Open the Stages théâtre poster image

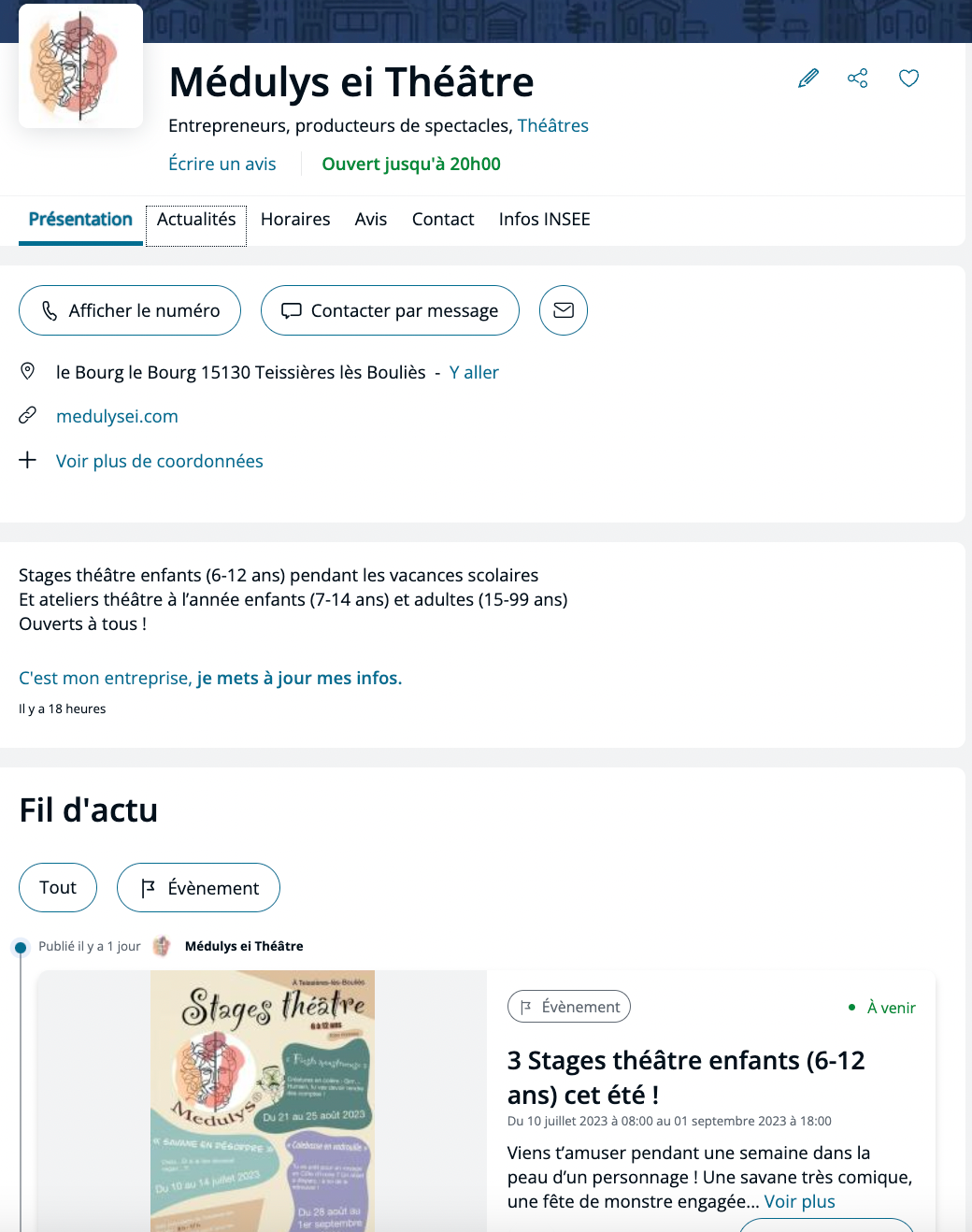(x=263, y=1101)
